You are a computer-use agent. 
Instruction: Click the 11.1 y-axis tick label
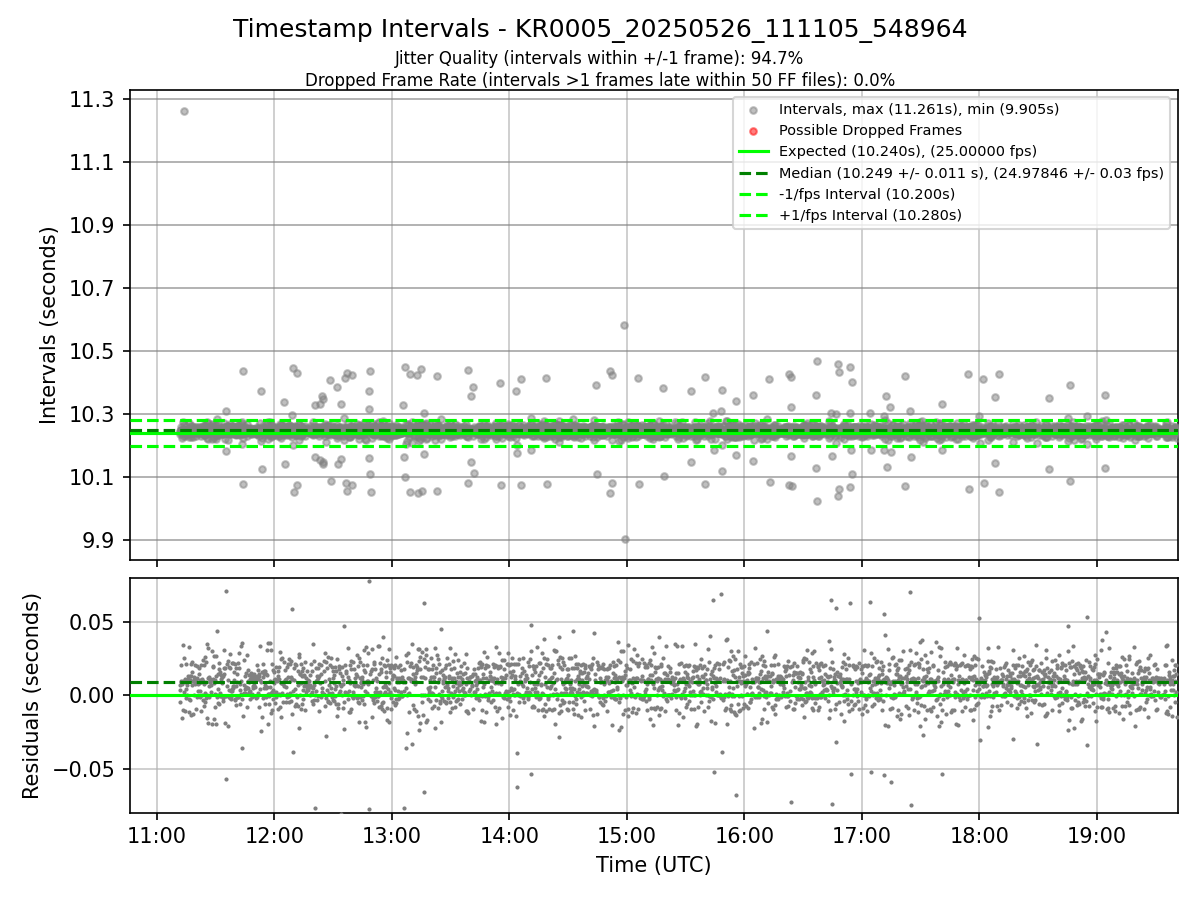(94, 162)
